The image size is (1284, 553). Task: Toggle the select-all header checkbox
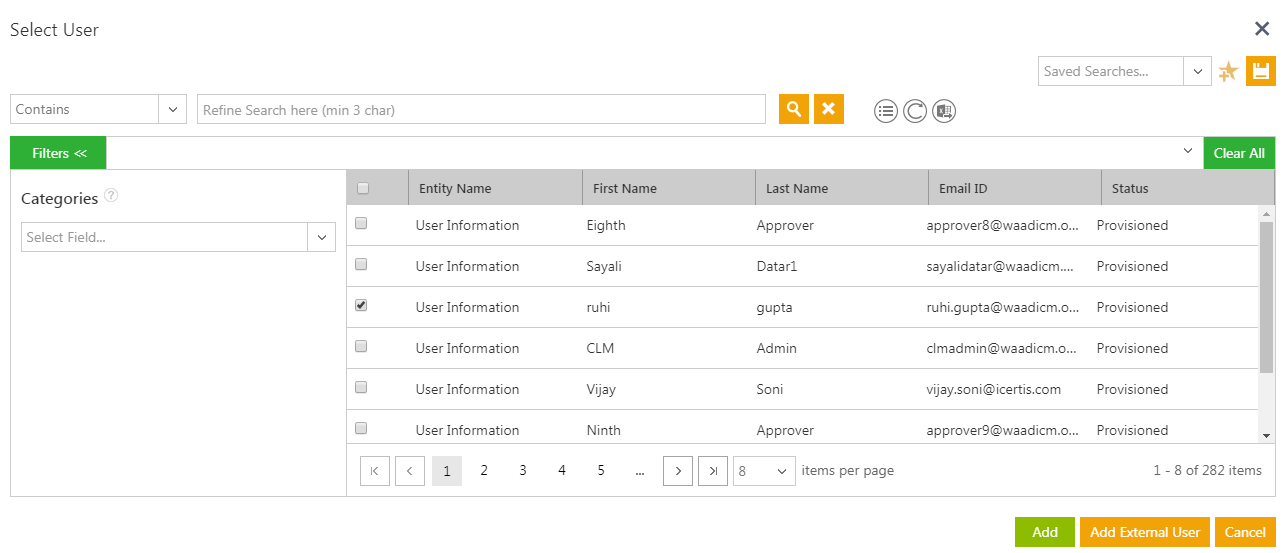pos(362,188)
